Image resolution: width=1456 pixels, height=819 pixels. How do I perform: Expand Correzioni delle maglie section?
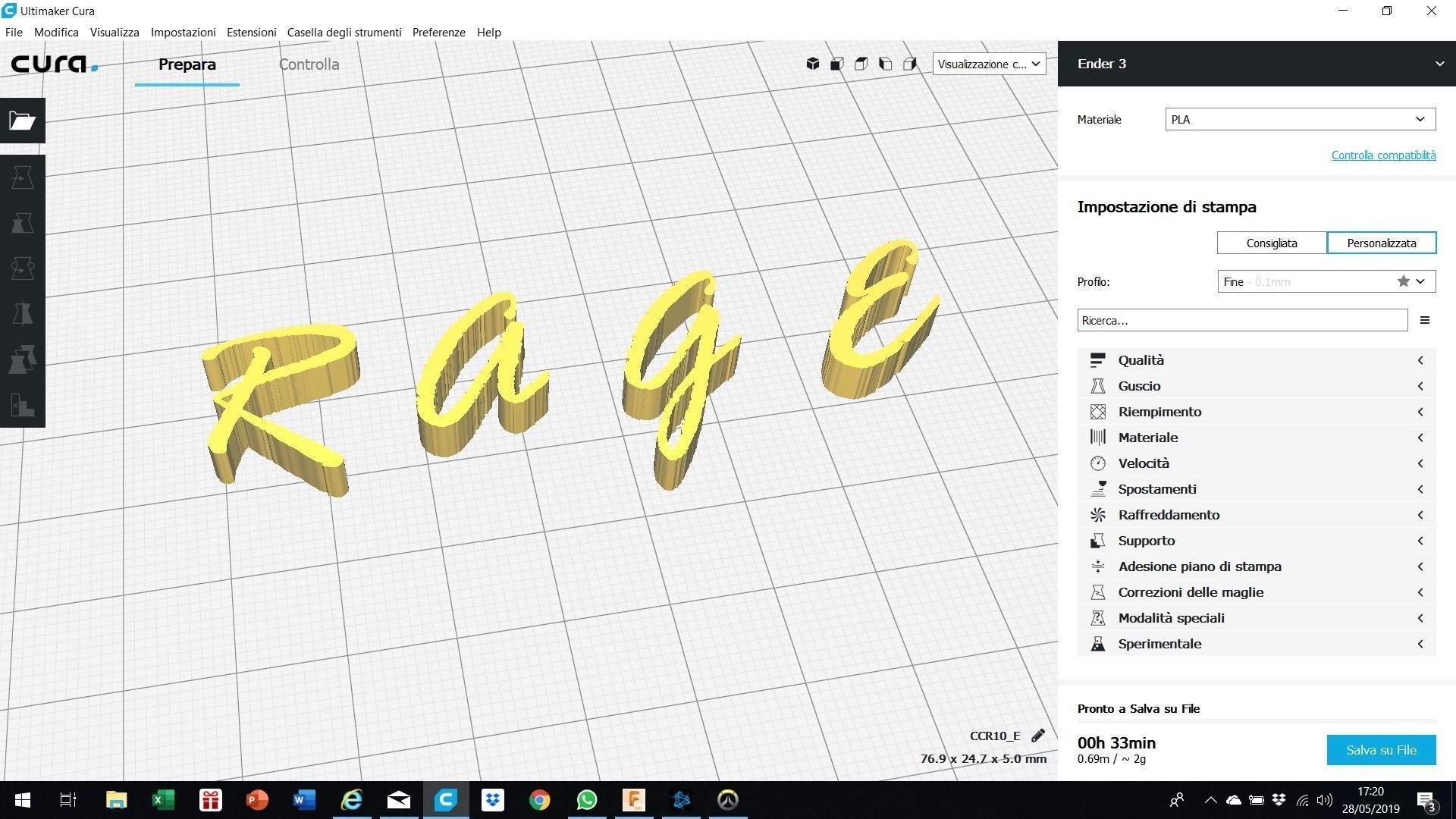(x=1257, y=592)
